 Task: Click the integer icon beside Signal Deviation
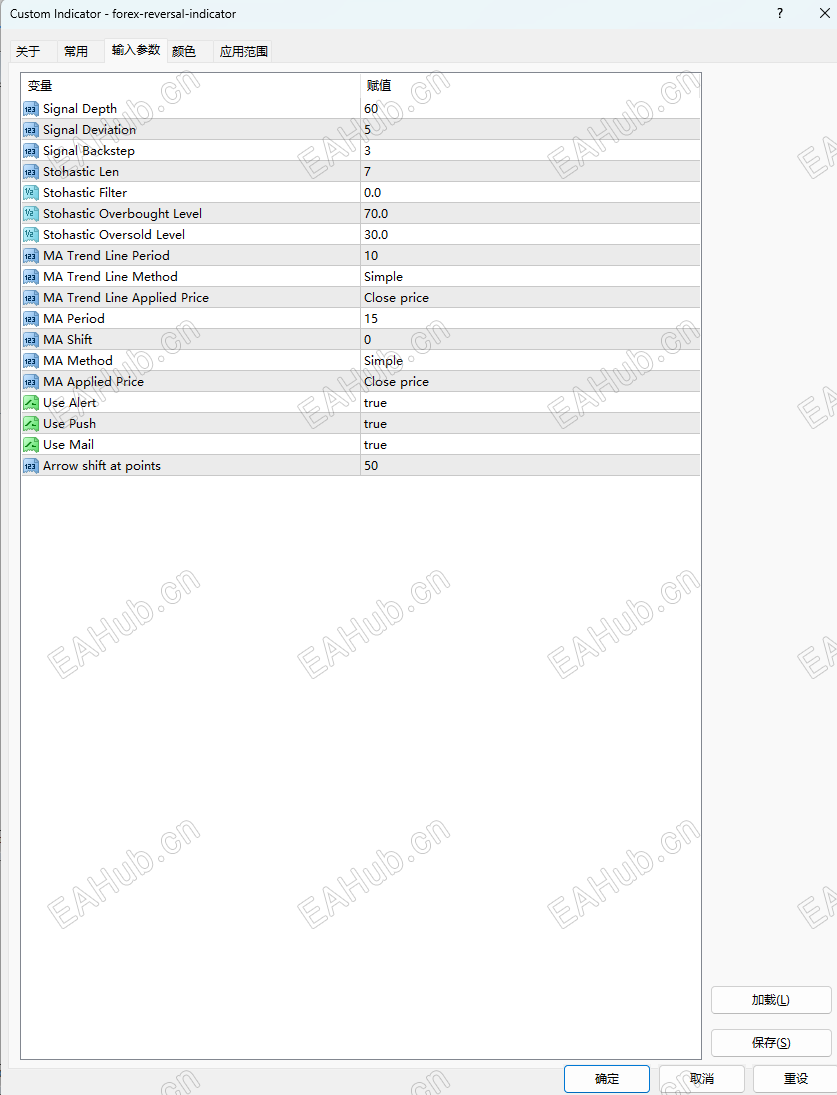click(x=31, y=130)
